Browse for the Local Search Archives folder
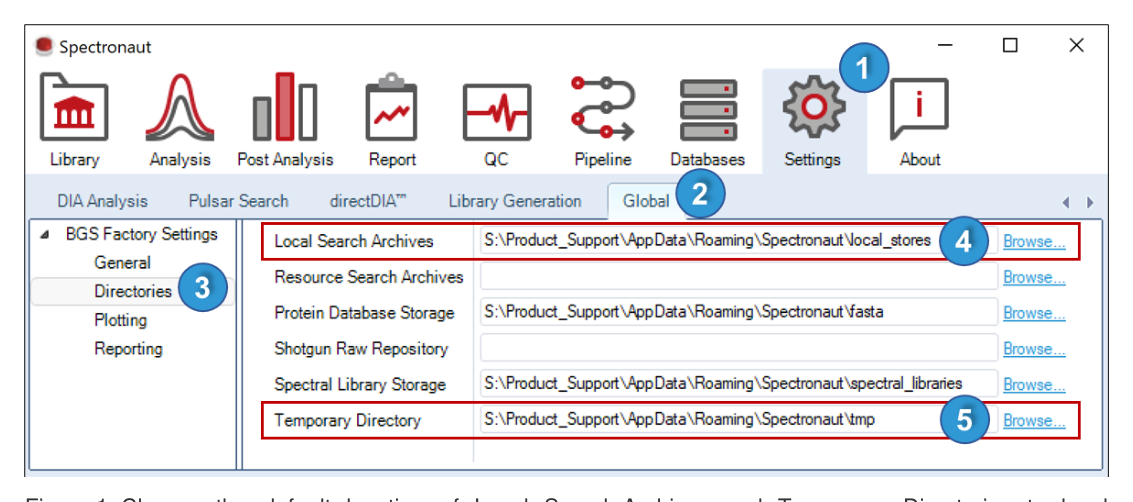1133x502 pixels. (x=1034, y=242)
